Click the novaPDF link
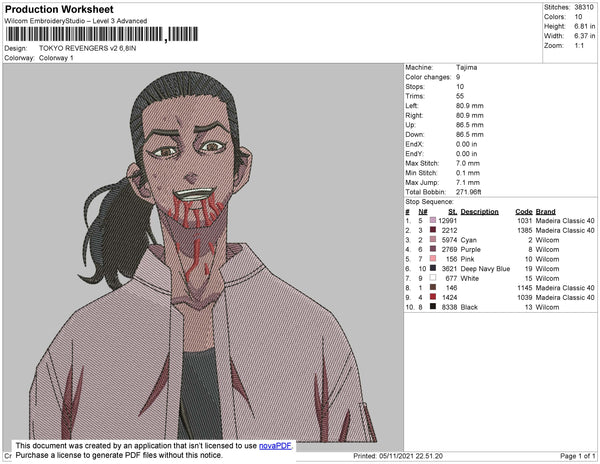The height and width of the screenshot is (464, 600). point(275,446)
